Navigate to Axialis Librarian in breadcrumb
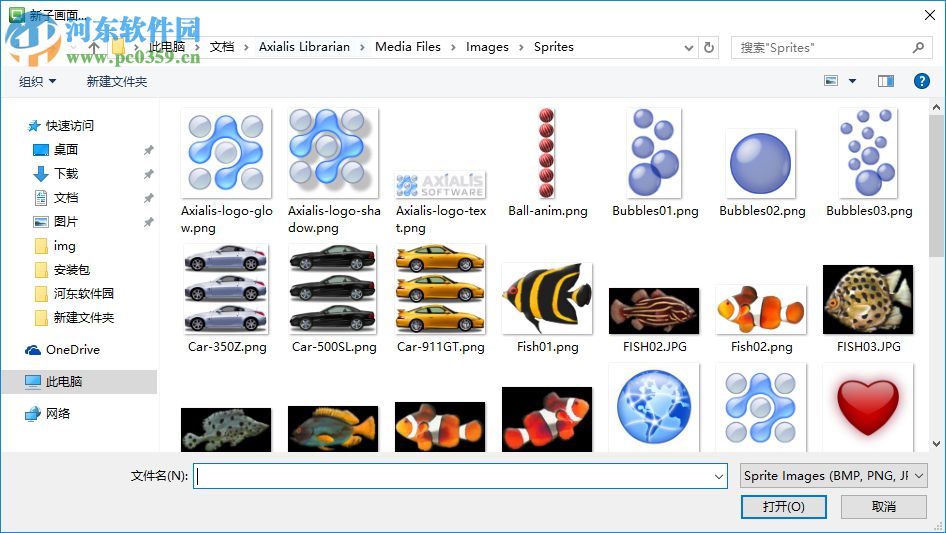 (x=304, y=47)
